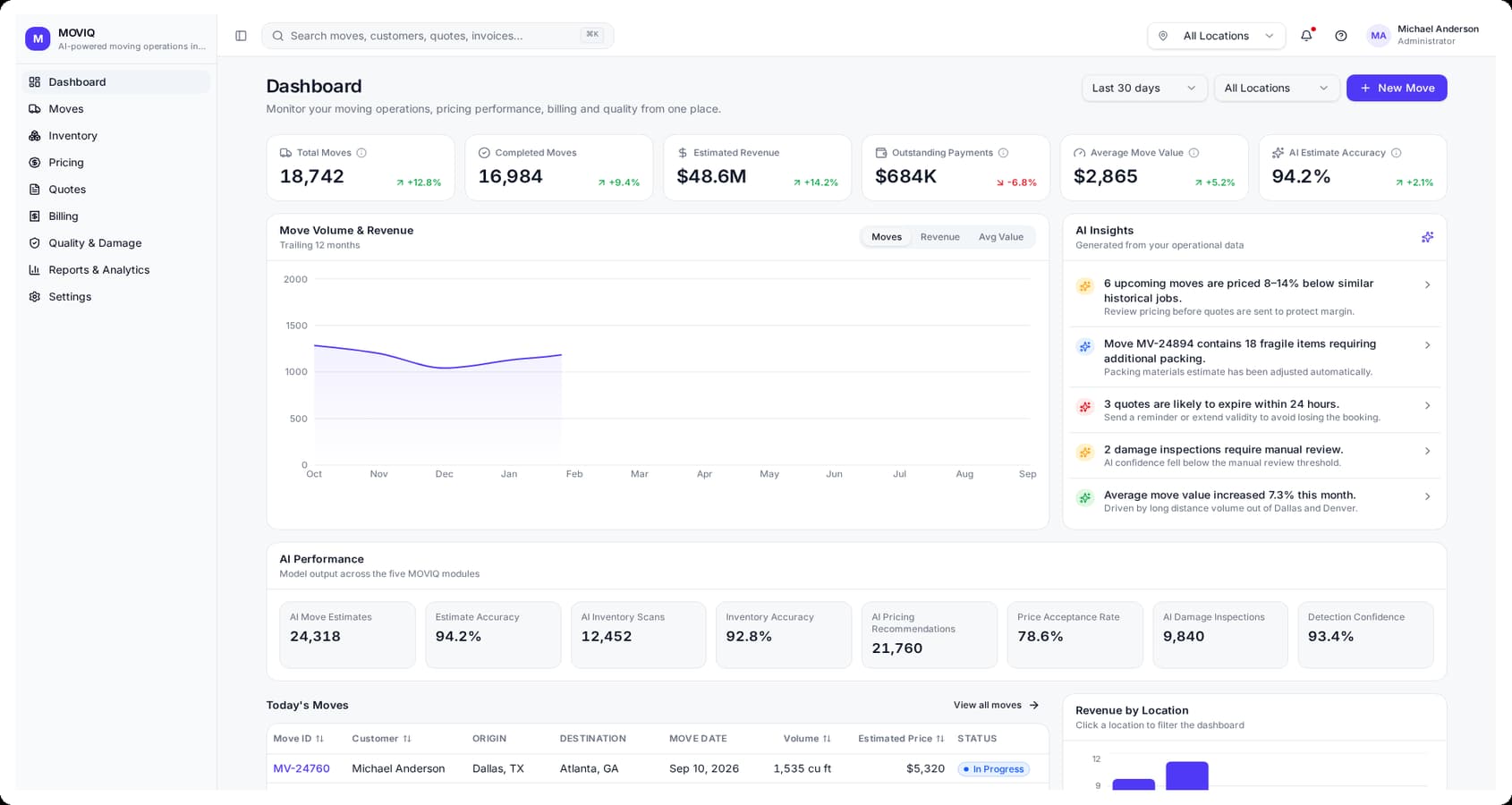Viewport: 1512px width, 805px height.
Task: Open the All Locations filter beside New Move
Action: pos(1277,88)
